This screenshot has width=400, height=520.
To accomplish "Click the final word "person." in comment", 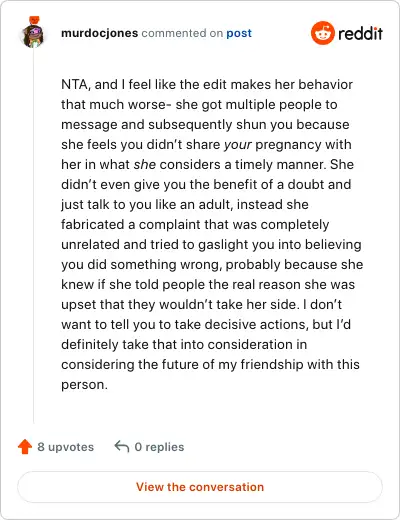I will tap(84, 385).
